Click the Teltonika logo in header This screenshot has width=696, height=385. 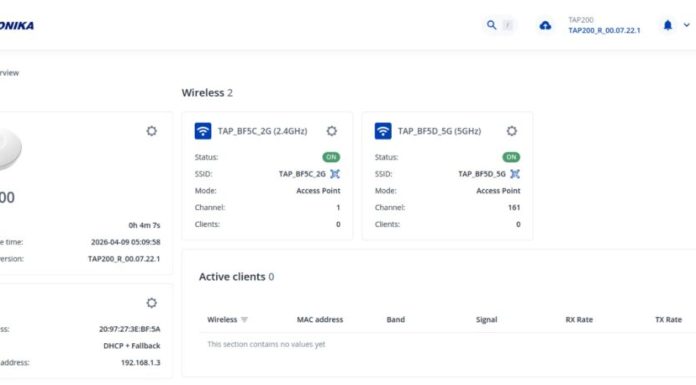(x=17, y=26)
